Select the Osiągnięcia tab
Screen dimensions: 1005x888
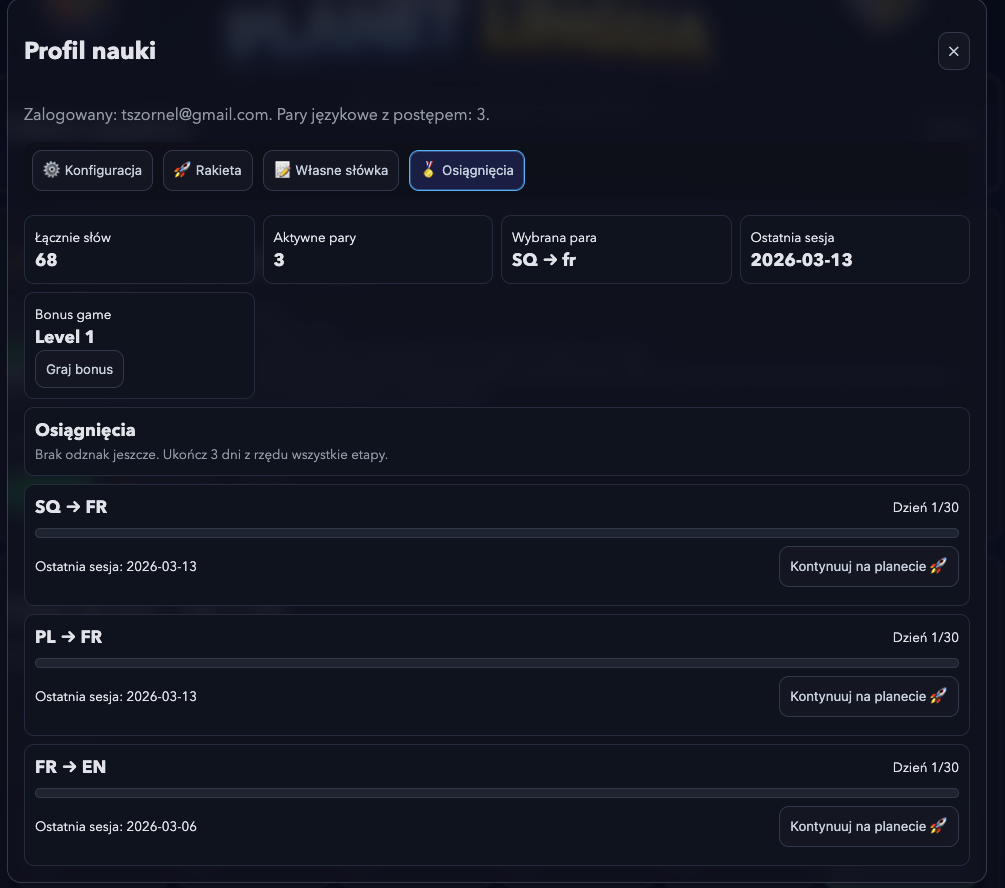[467, 171]
